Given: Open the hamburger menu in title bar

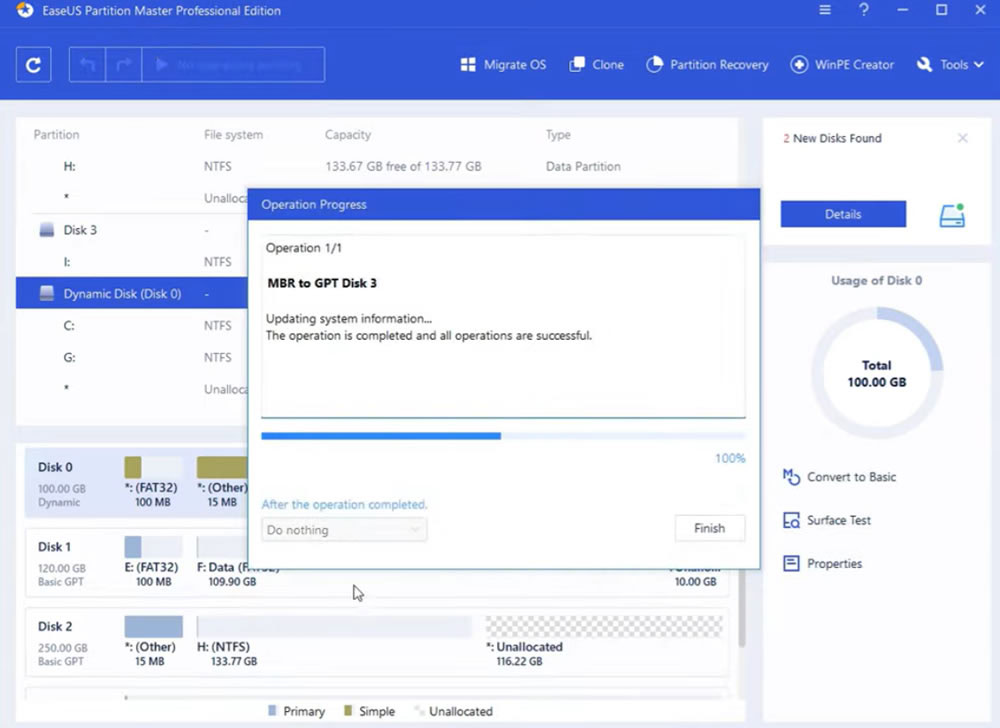Looking at the screenshot, I should [x=825, y=10].
